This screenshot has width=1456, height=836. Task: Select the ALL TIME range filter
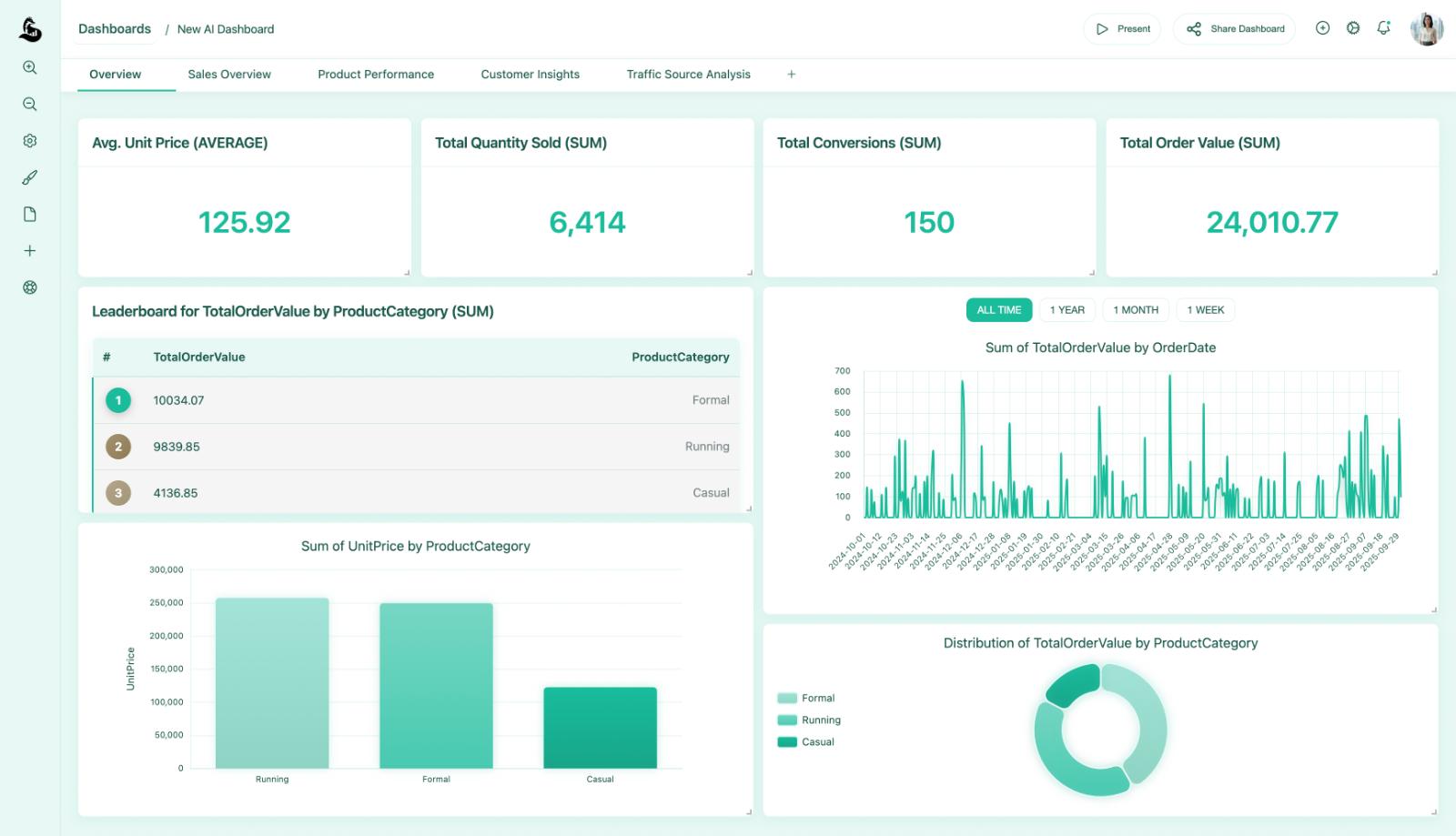coord(998,310)
